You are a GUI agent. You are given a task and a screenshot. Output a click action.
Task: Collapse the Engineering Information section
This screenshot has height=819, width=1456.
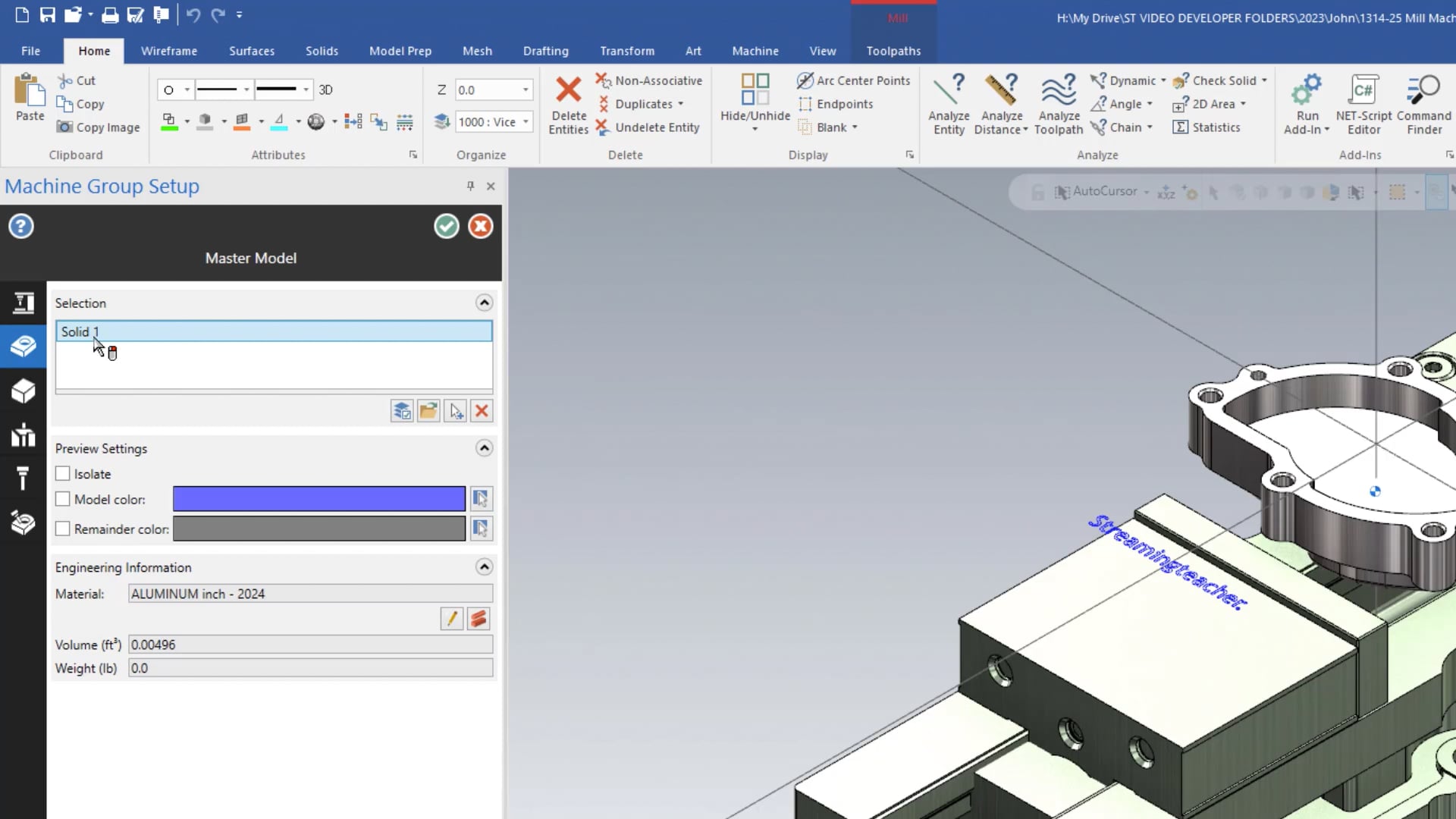[x=485, y=567]
